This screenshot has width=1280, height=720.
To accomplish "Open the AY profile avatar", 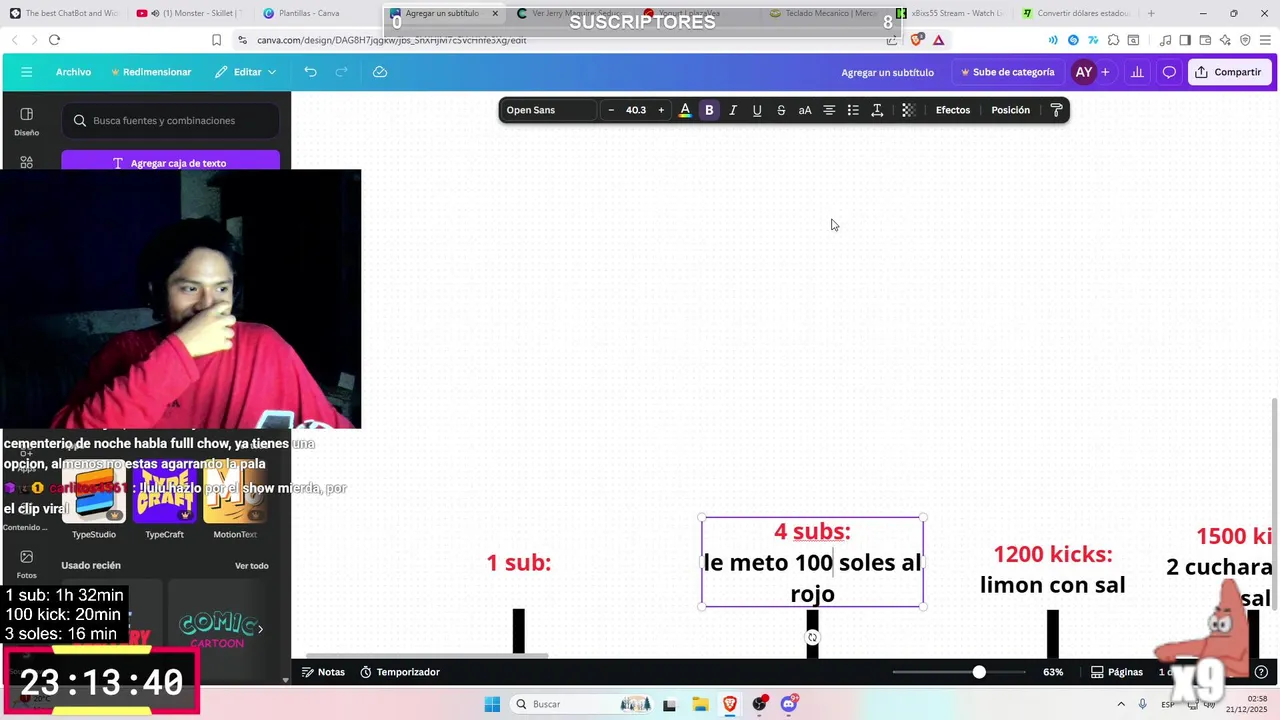I will pos(1083,72).
